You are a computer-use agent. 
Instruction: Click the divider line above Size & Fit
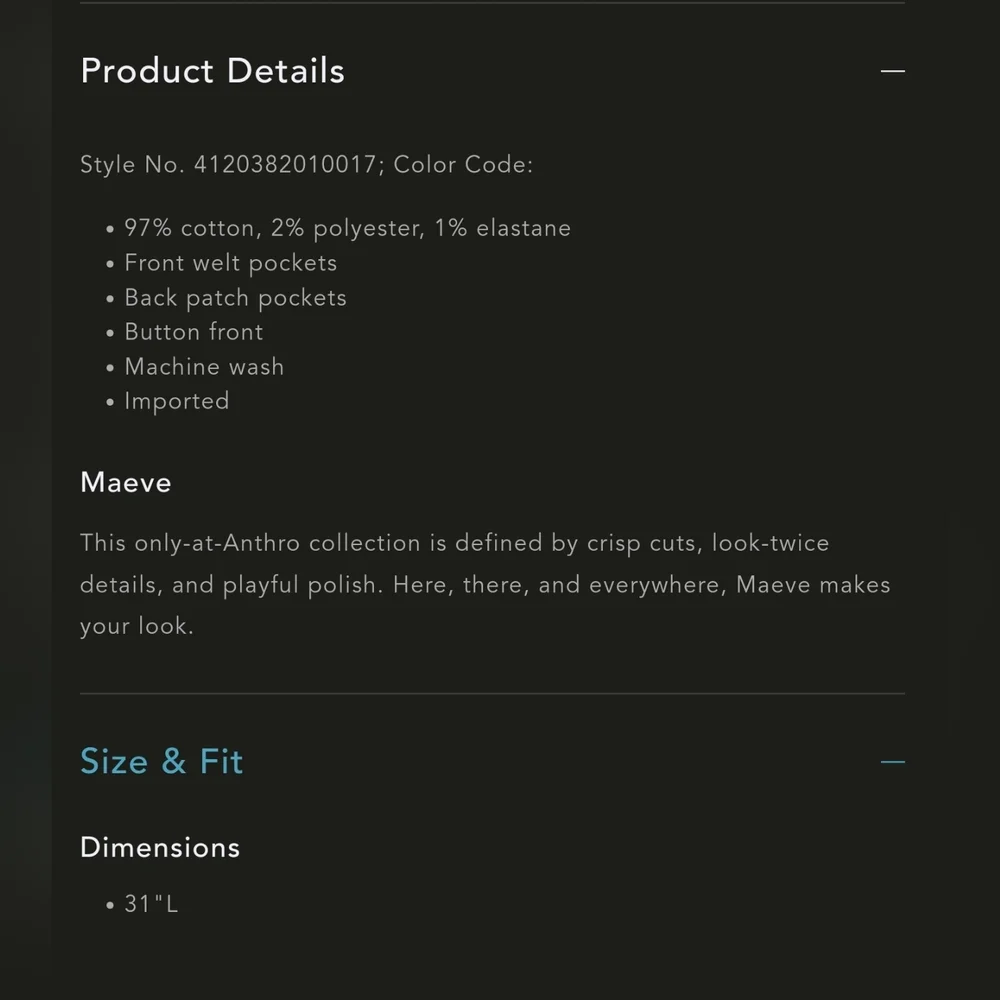(492, 693)
